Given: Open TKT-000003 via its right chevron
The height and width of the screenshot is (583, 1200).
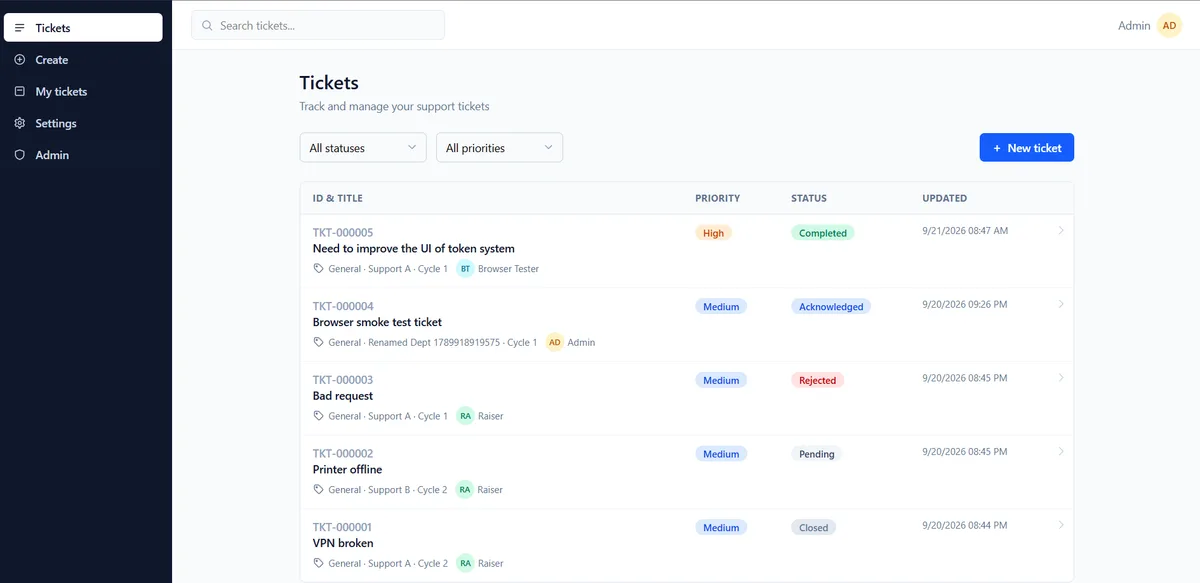Looking at the screenshot, I should point(1061,378).
